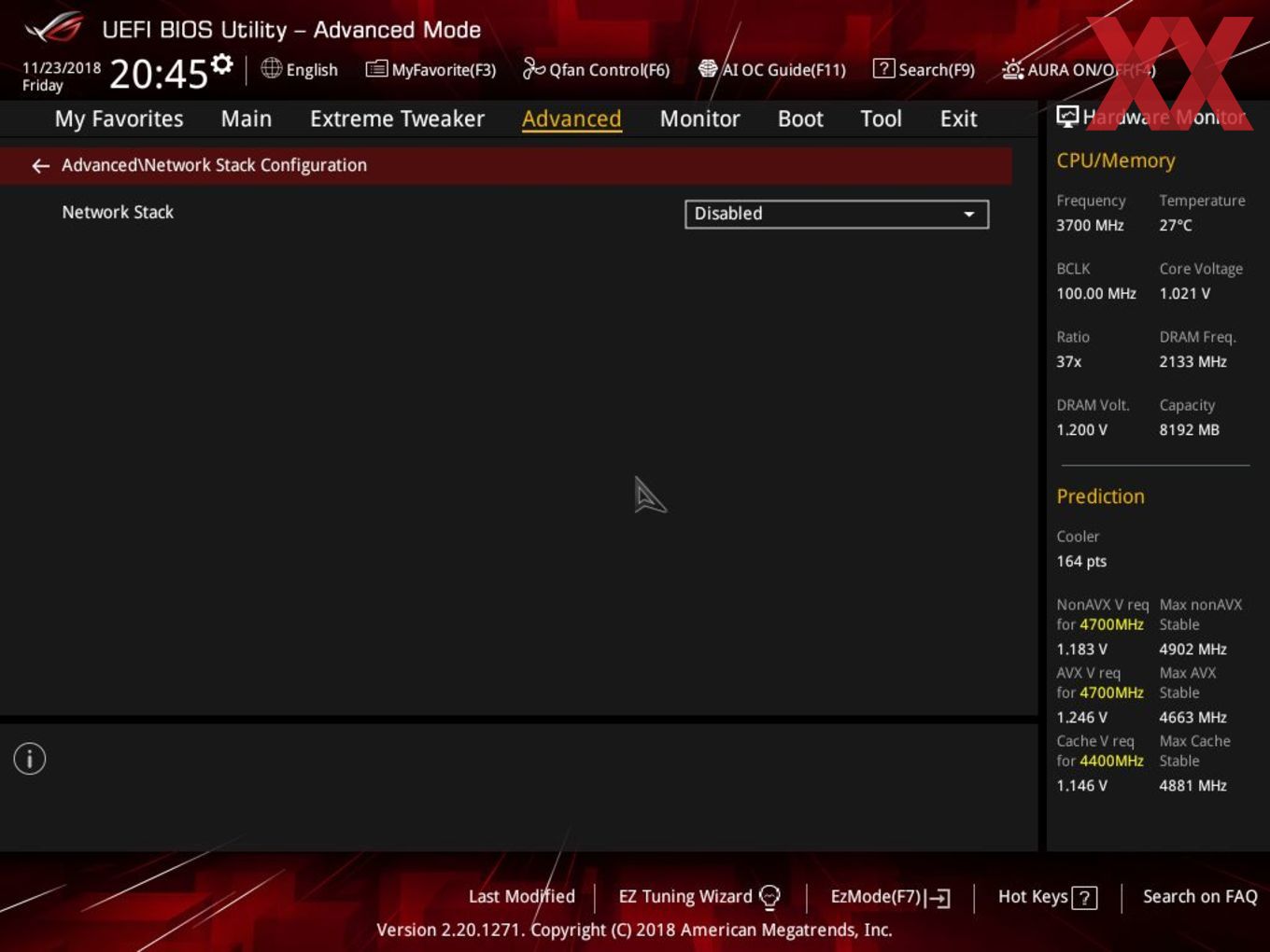Open Search on FAQ link
This screenshot has width=1270, height=952.
pyautogui.click(x=1200, y=897)
